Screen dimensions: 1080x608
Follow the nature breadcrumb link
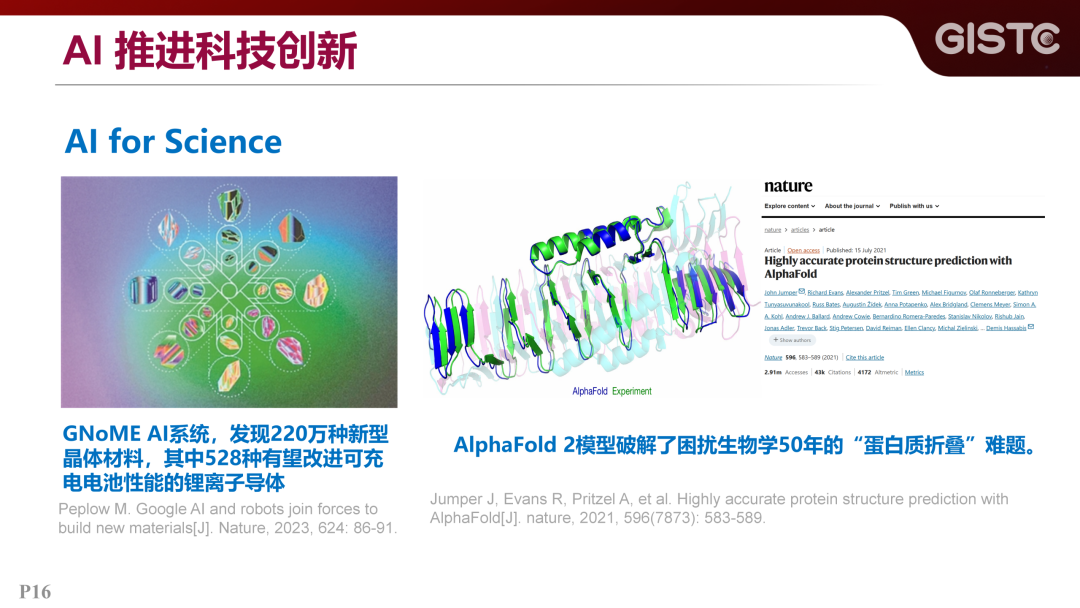773,230
